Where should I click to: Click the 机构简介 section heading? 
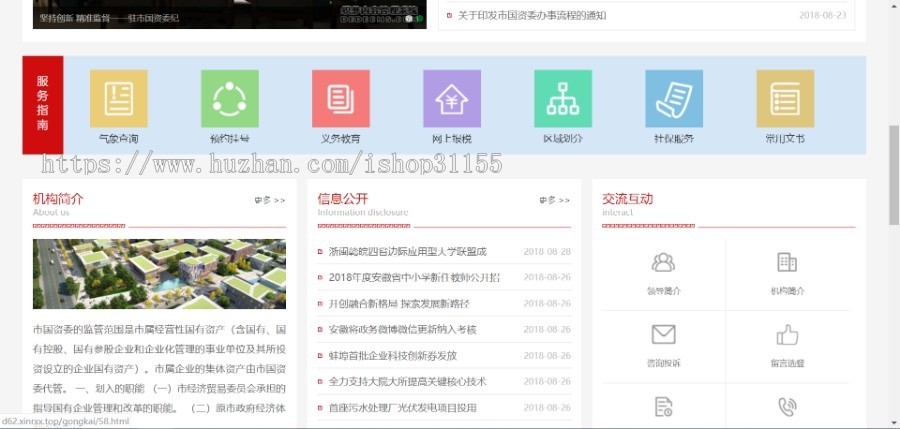[x=58, y=199]
